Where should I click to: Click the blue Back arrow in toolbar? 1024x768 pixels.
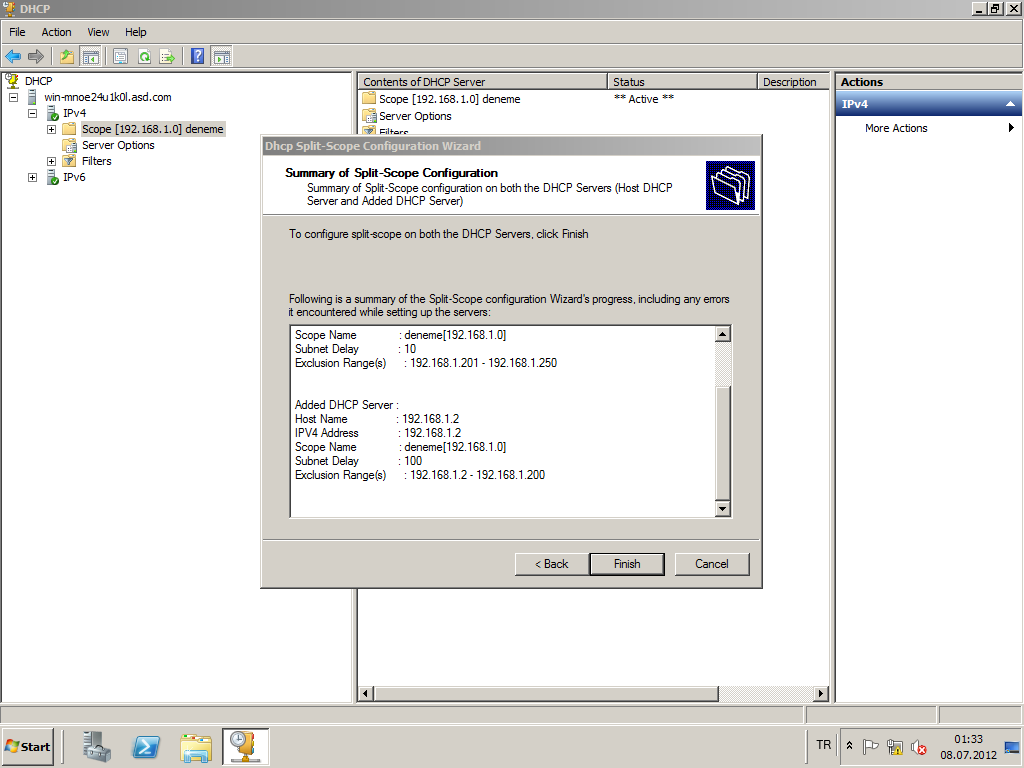pyautogui.click(x=13, y=57)
